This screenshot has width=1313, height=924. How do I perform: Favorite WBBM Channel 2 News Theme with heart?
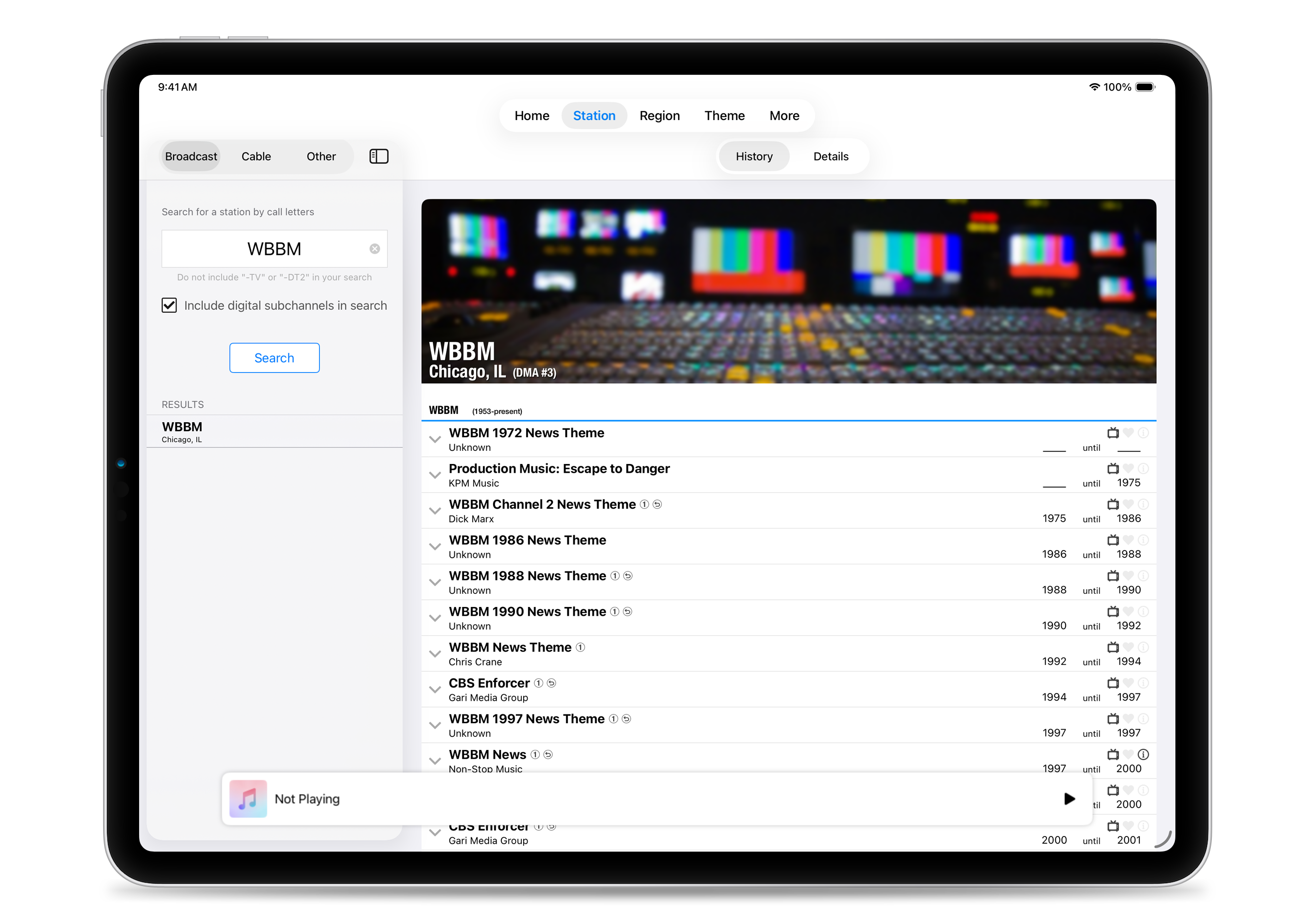click(x=1128, y=504)
